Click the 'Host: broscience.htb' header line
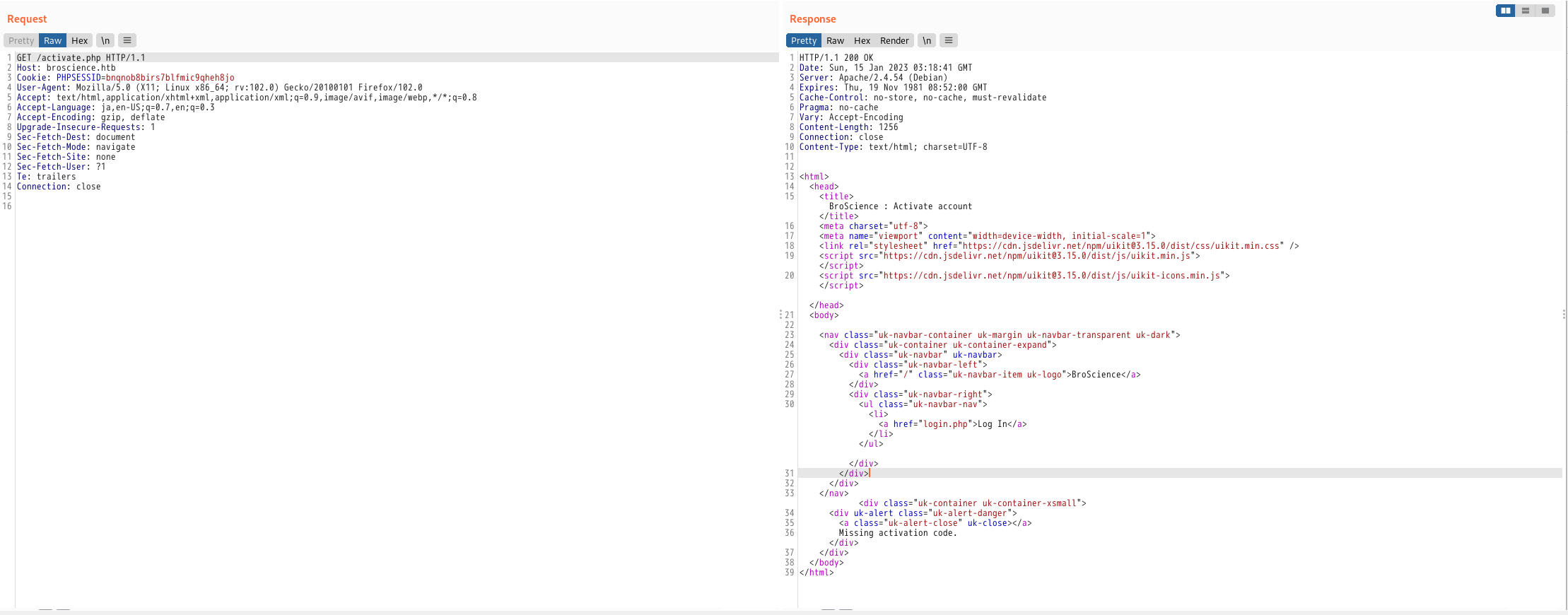 pyautogui.click(x=66, y=68)
